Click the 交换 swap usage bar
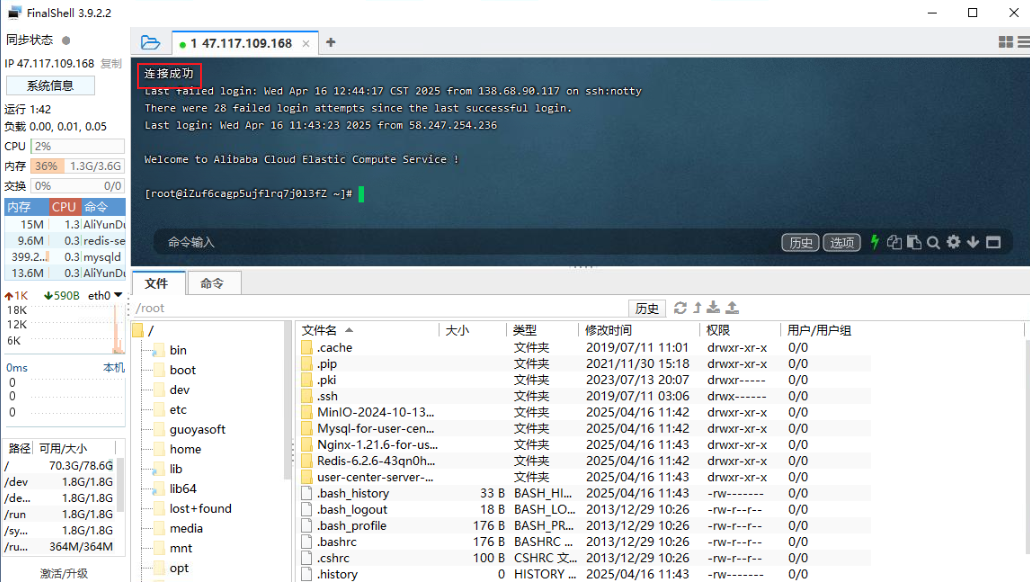 click(x=78, y=186)
